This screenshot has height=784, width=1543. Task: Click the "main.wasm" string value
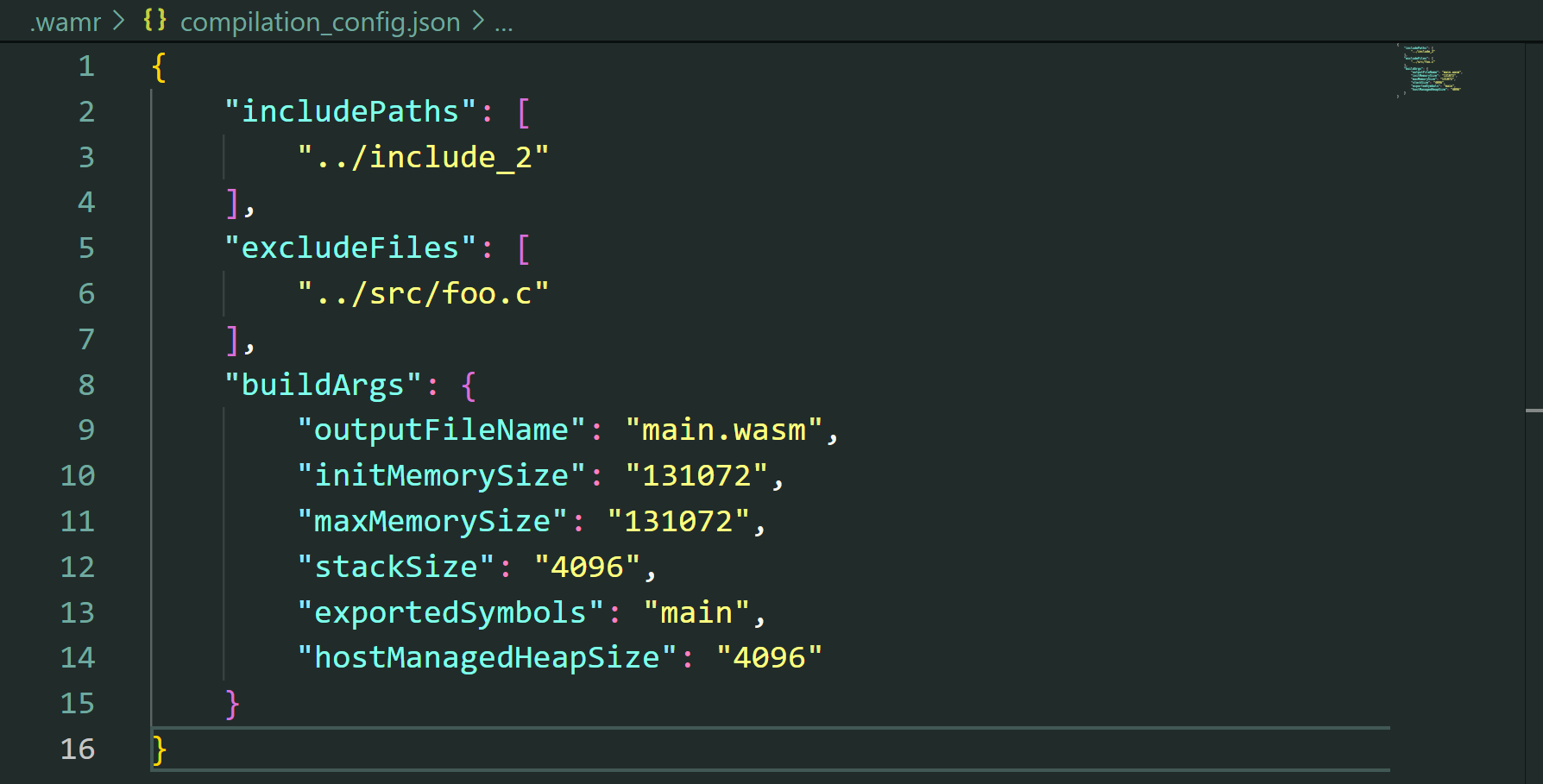tap(725, 430)
